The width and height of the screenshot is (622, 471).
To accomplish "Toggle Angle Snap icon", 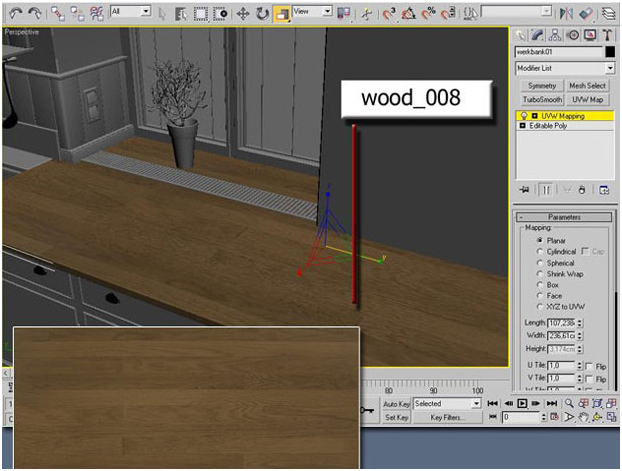I will pos(409,14).
